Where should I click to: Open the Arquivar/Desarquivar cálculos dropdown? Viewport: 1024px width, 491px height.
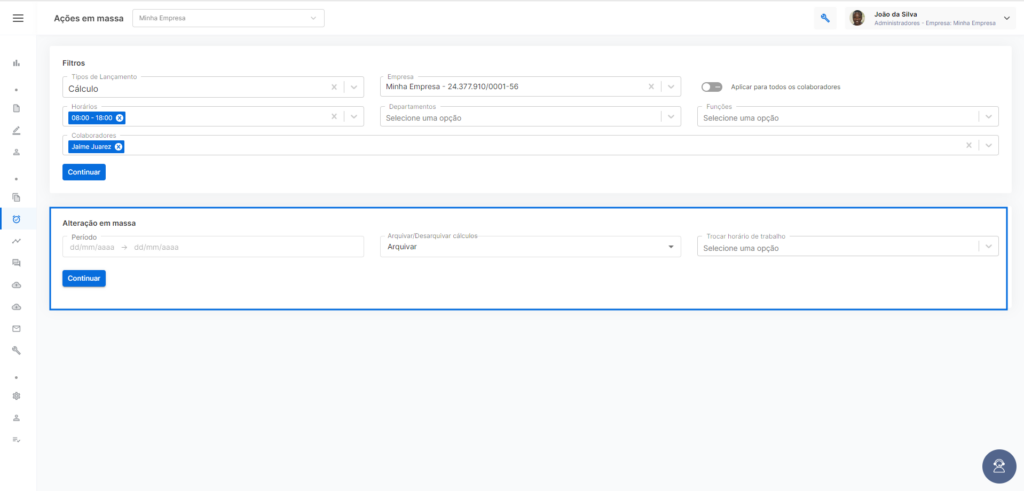tap(530, 246)
